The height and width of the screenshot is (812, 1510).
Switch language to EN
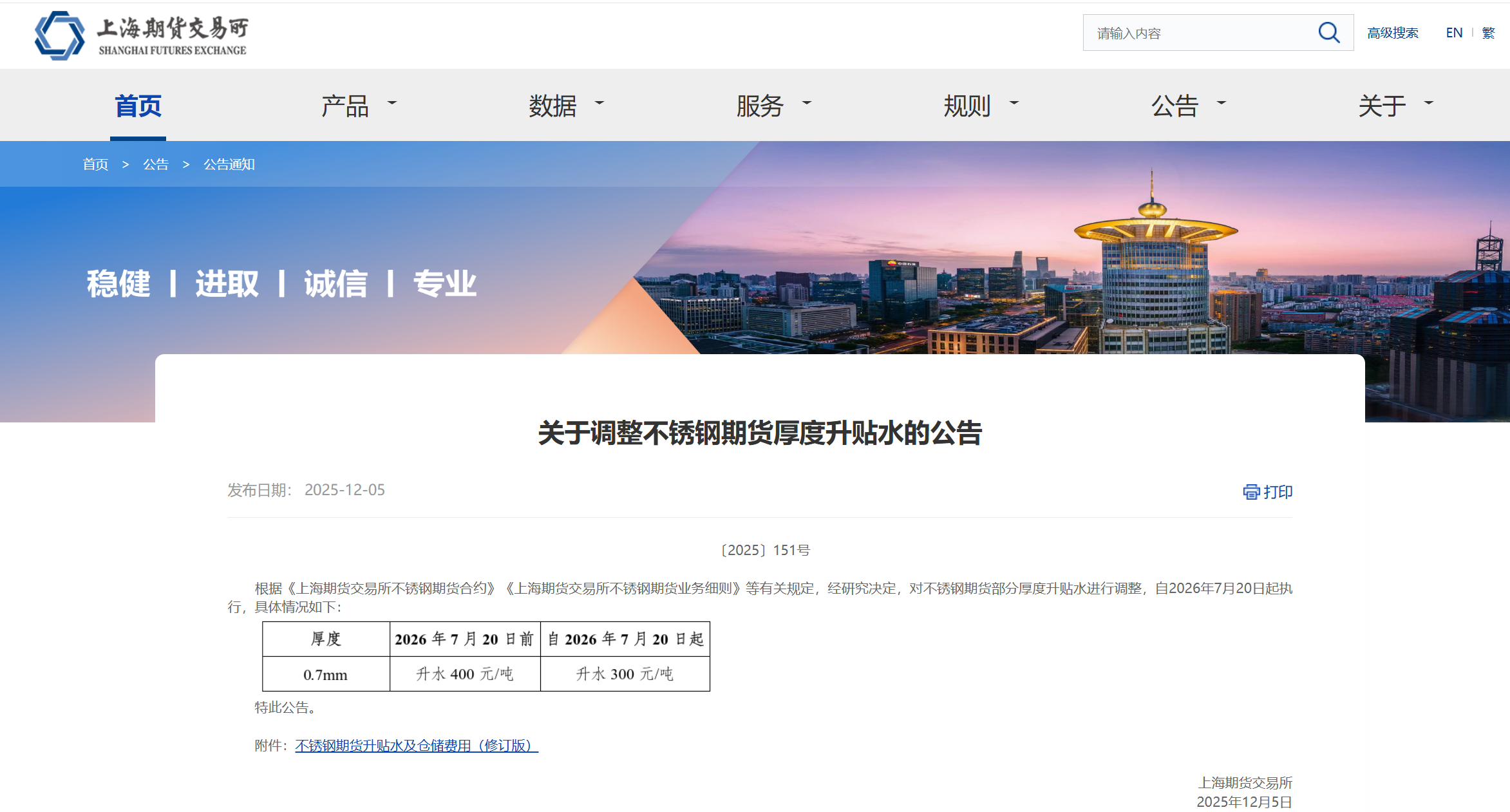tap(1453, 33)
